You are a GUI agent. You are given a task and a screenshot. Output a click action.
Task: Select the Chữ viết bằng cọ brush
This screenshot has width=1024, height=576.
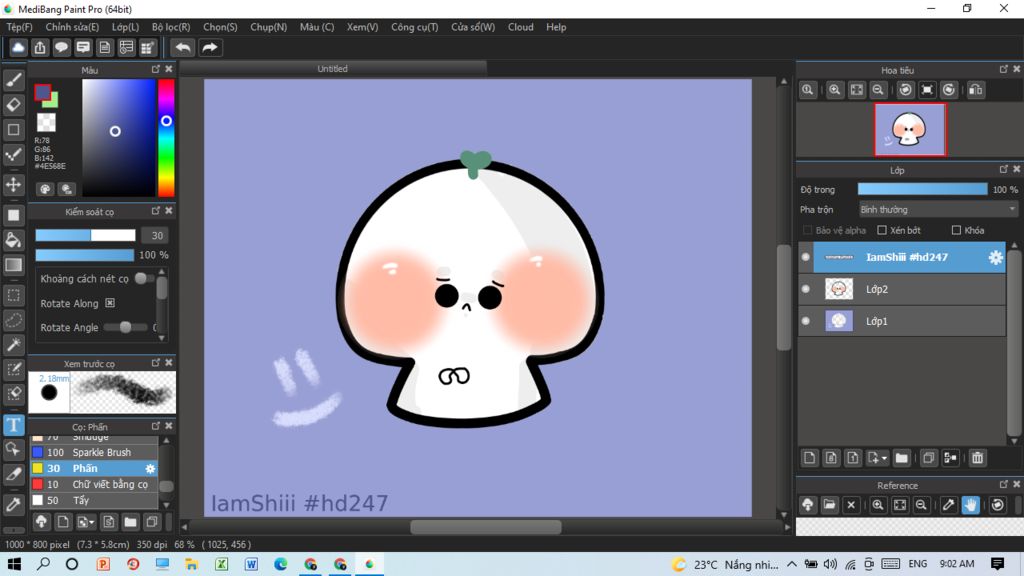[x=94, y=484]
